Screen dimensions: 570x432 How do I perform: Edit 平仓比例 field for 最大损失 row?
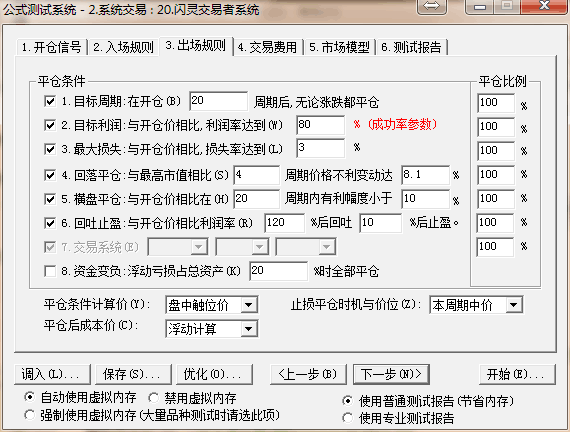pos(496,151)
